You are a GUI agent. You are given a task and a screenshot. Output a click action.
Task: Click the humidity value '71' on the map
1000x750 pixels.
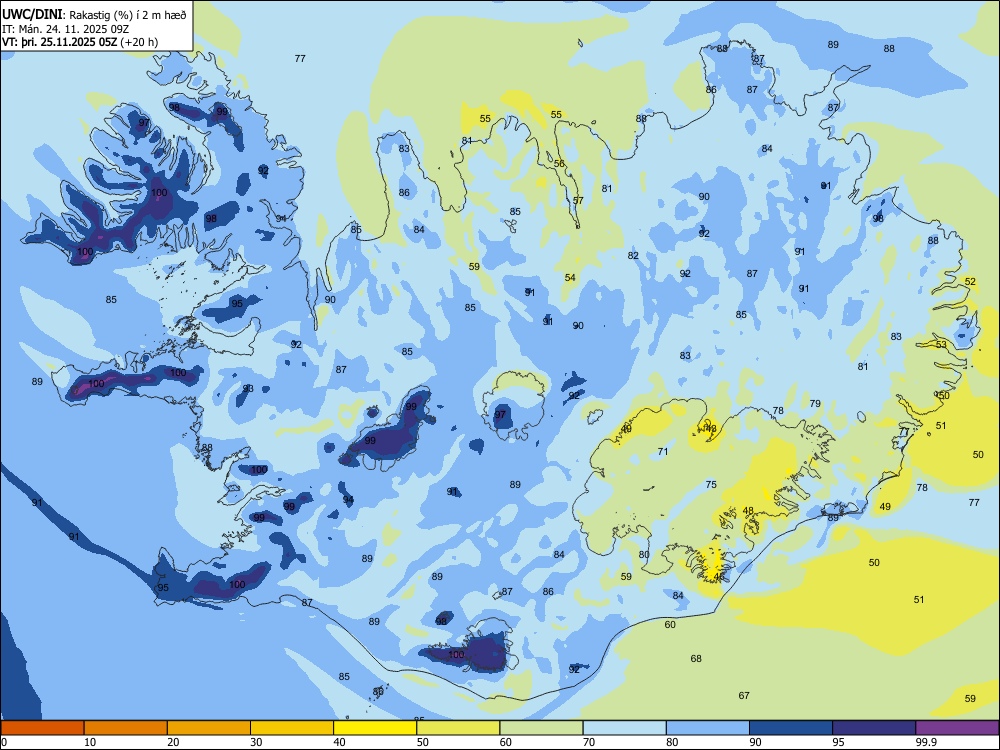(663, 452)
